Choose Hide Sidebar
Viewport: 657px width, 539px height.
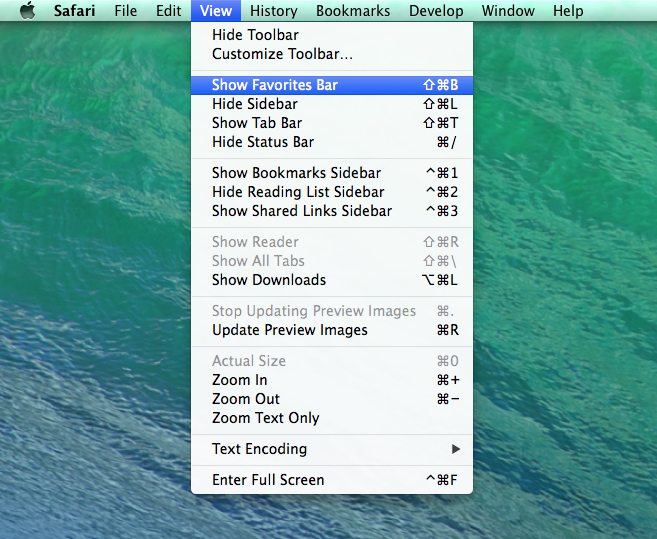pyautogui.click(x=331, y=104)
